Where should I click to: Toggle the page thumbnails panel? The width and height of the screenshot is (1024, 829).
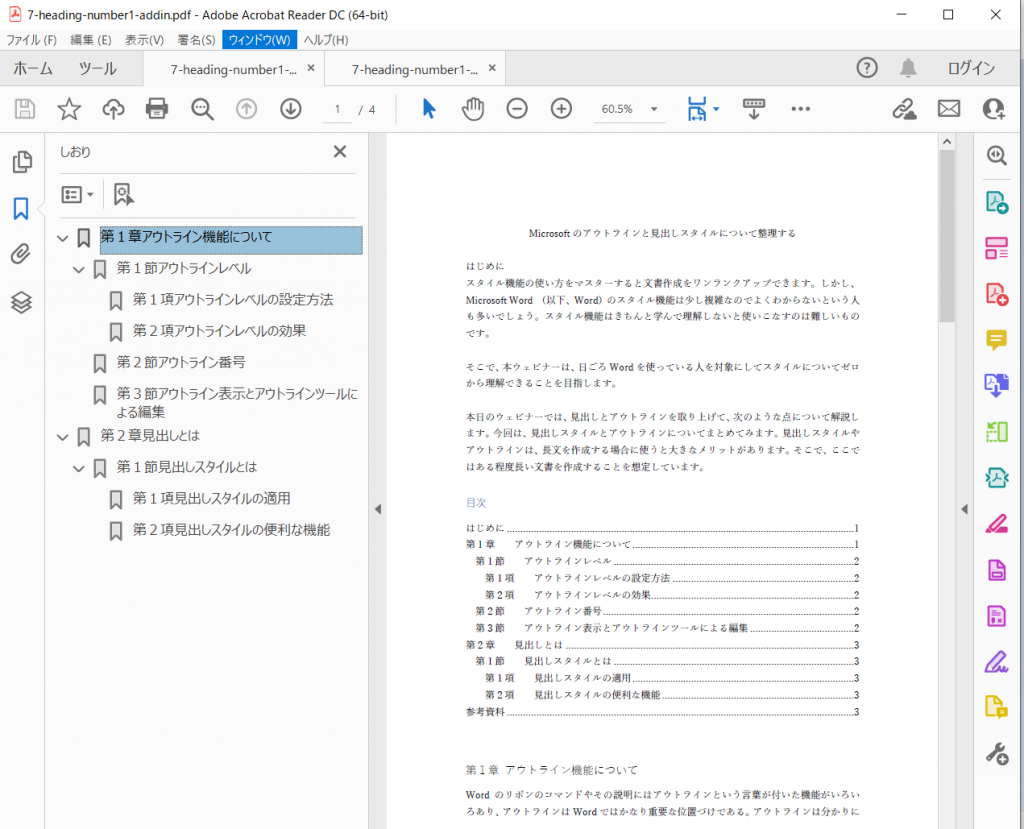click(22, 160)
